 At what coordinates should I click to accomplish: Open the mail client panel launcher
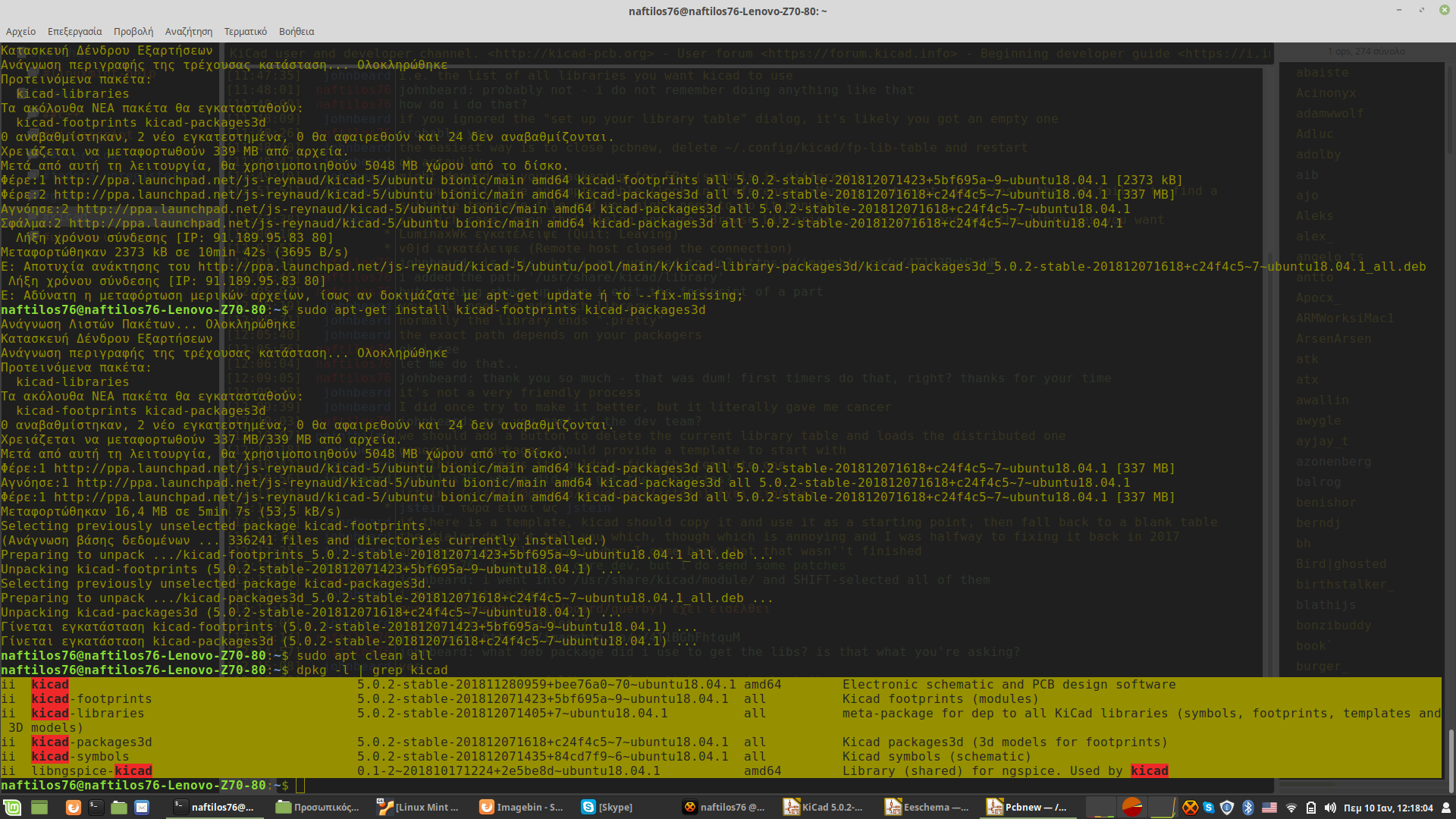[x=142, y=808]
